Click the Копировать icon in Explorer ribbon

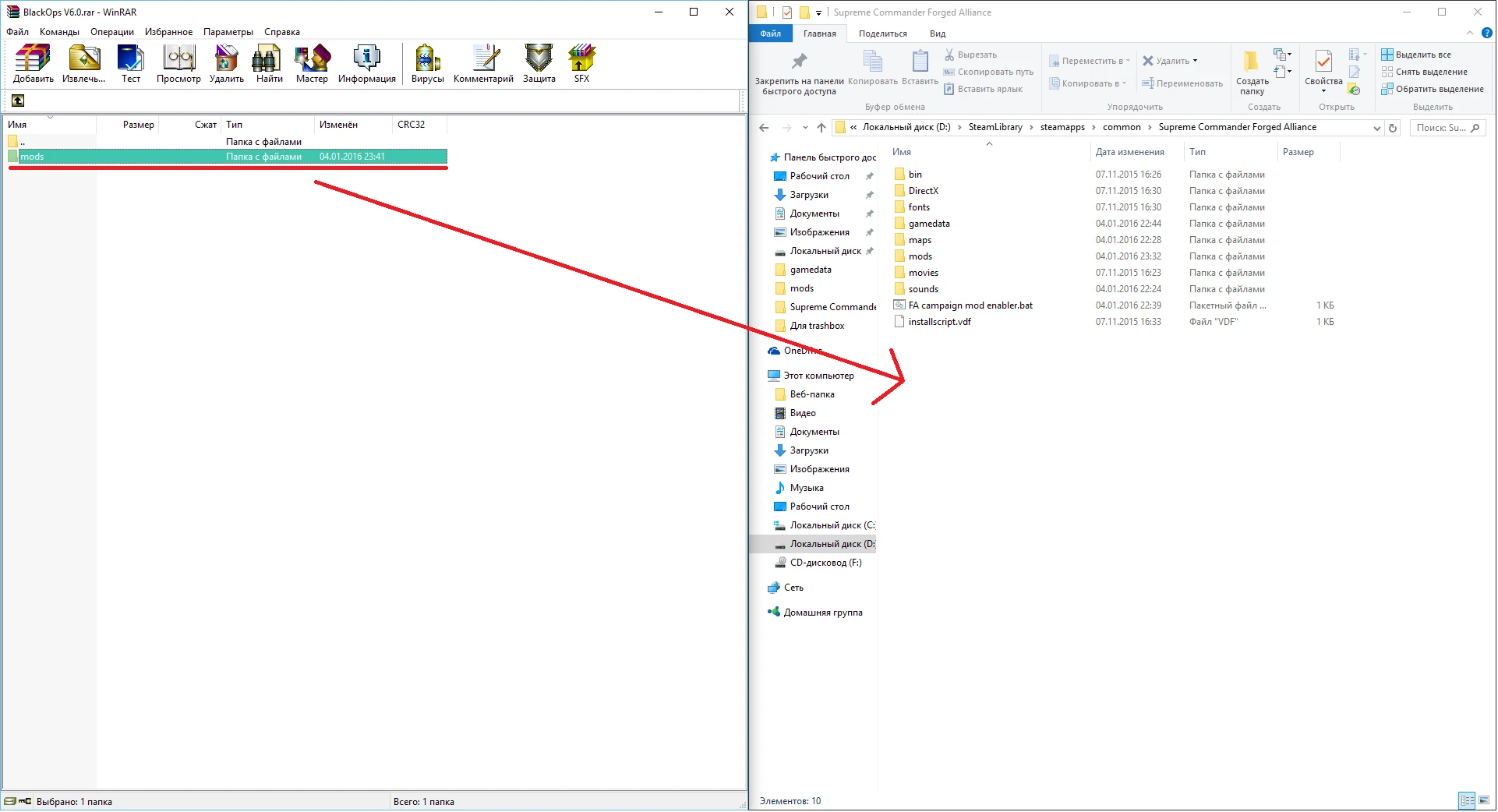tap(871, 70)
